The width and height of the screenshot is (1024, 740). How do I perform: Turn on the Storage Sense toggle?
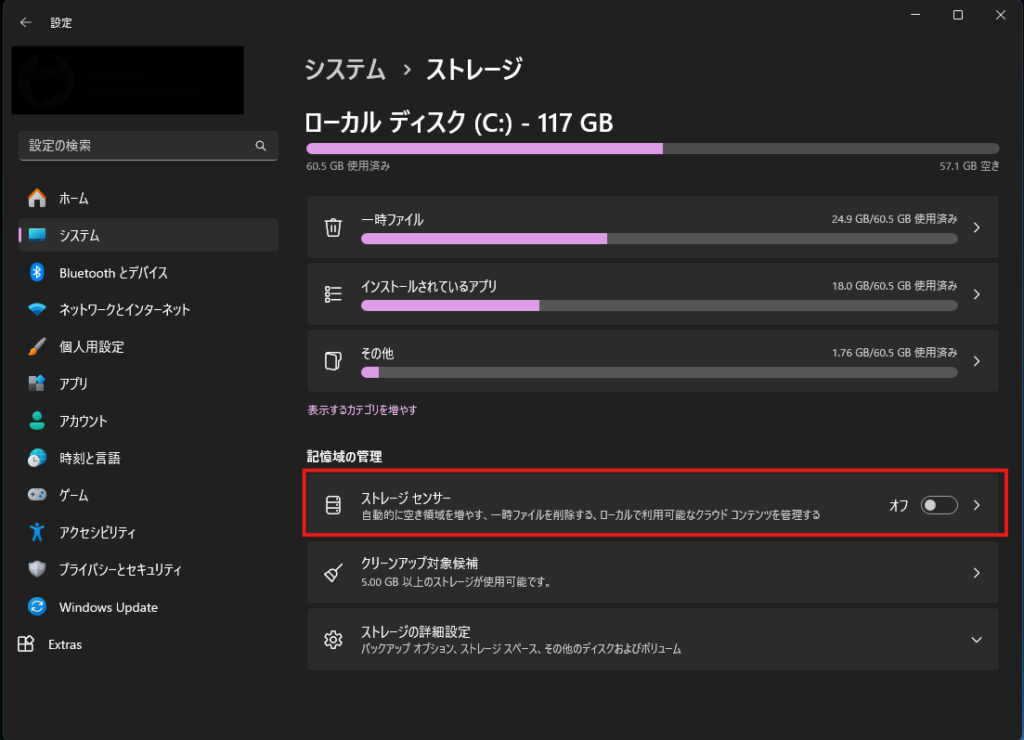(939, 505)
